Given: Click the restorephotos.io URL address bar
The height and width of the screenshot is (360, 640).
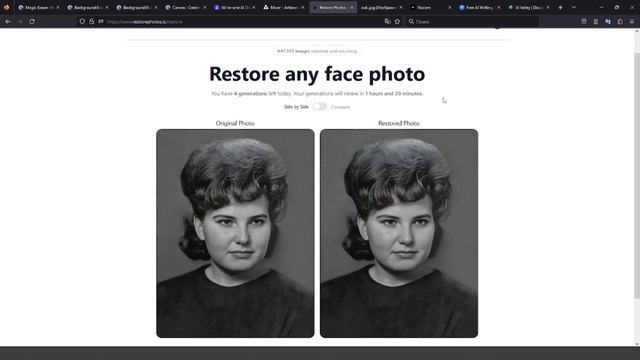Looking at the screenshot, I should [241, 21].
